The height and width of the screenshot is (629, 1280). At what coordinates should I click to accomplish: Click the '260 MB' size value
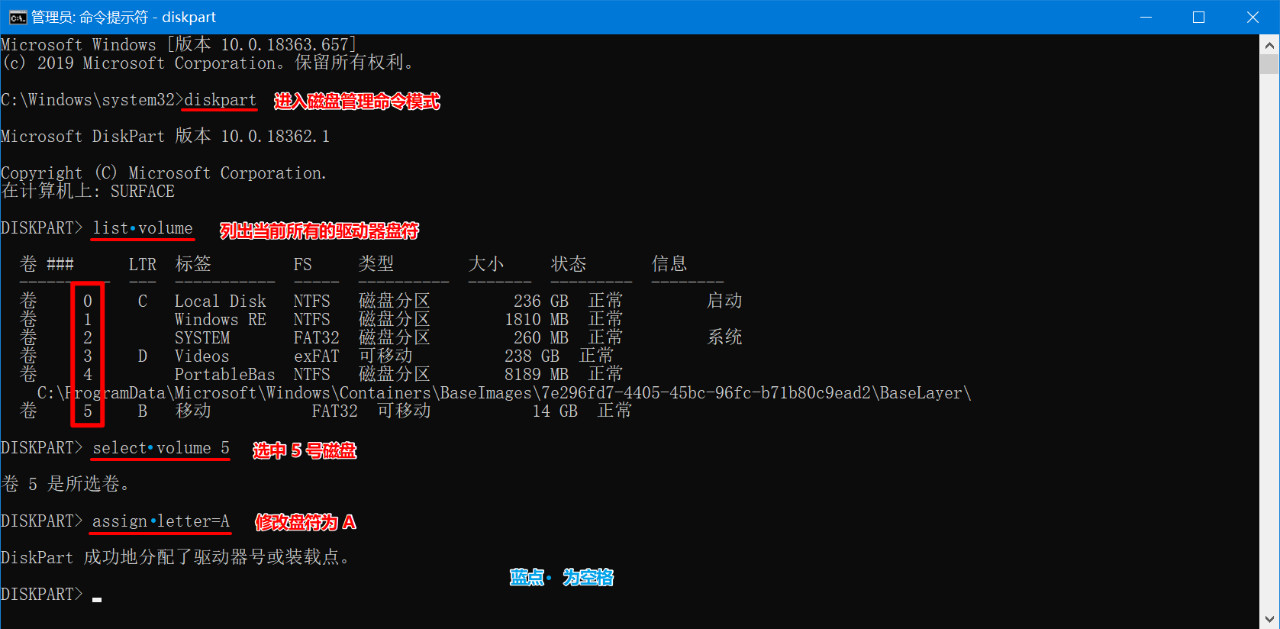pyautogui.click(x=541, y=338)
